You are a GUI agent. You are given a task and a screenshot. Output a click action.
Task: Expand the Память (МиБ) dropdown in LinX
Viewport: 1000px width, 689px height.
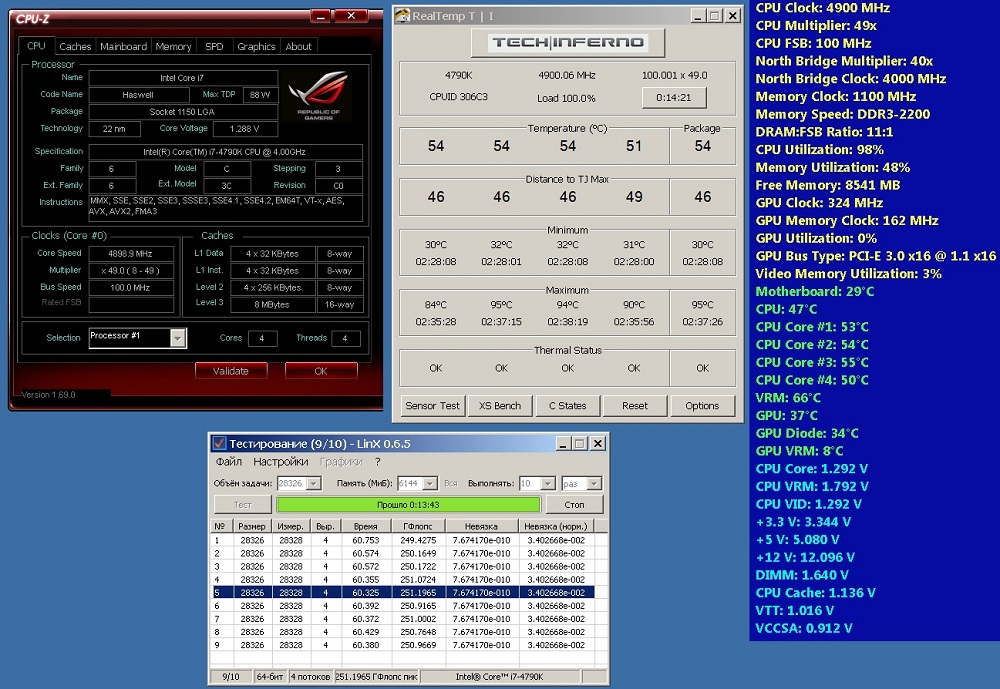pos(430,484)
